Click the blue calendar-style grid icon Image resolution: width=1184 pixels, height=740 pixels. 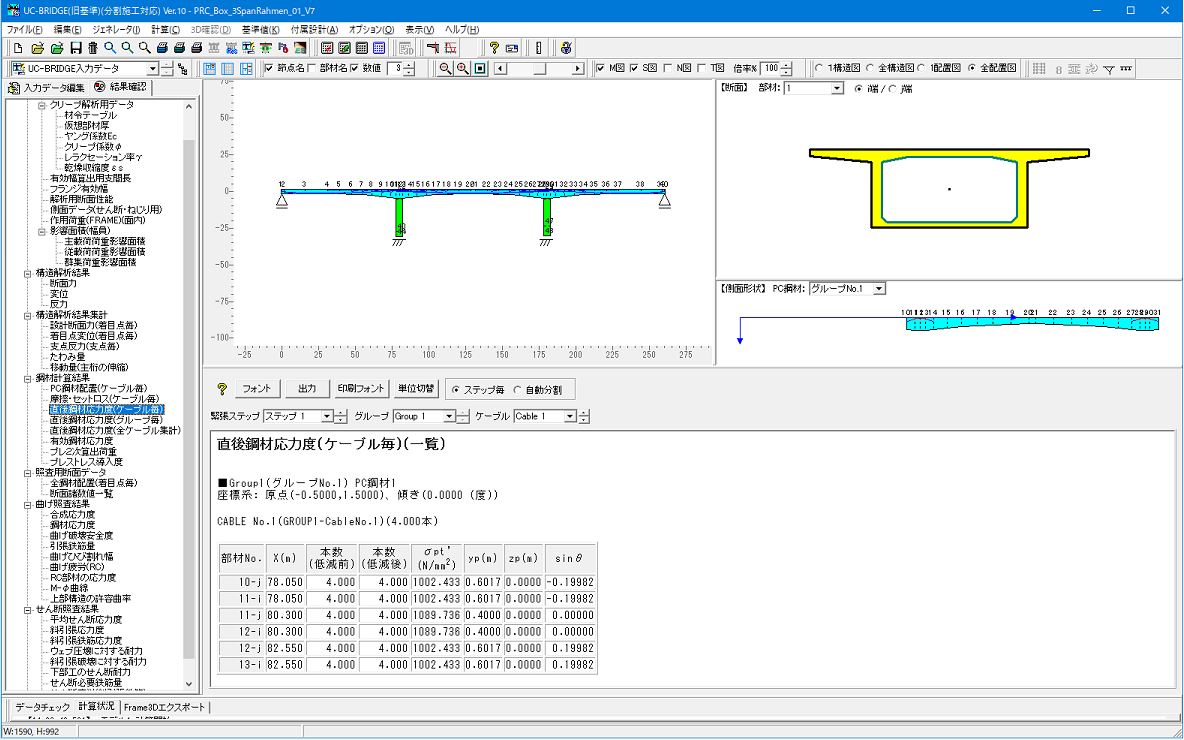[379, 48]
